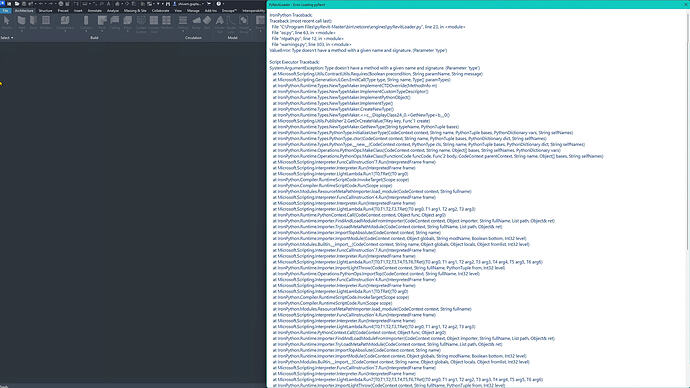Click the System.ArgumentException message line
The width and height of the screenshot is (690, 388).
(374, 68)
